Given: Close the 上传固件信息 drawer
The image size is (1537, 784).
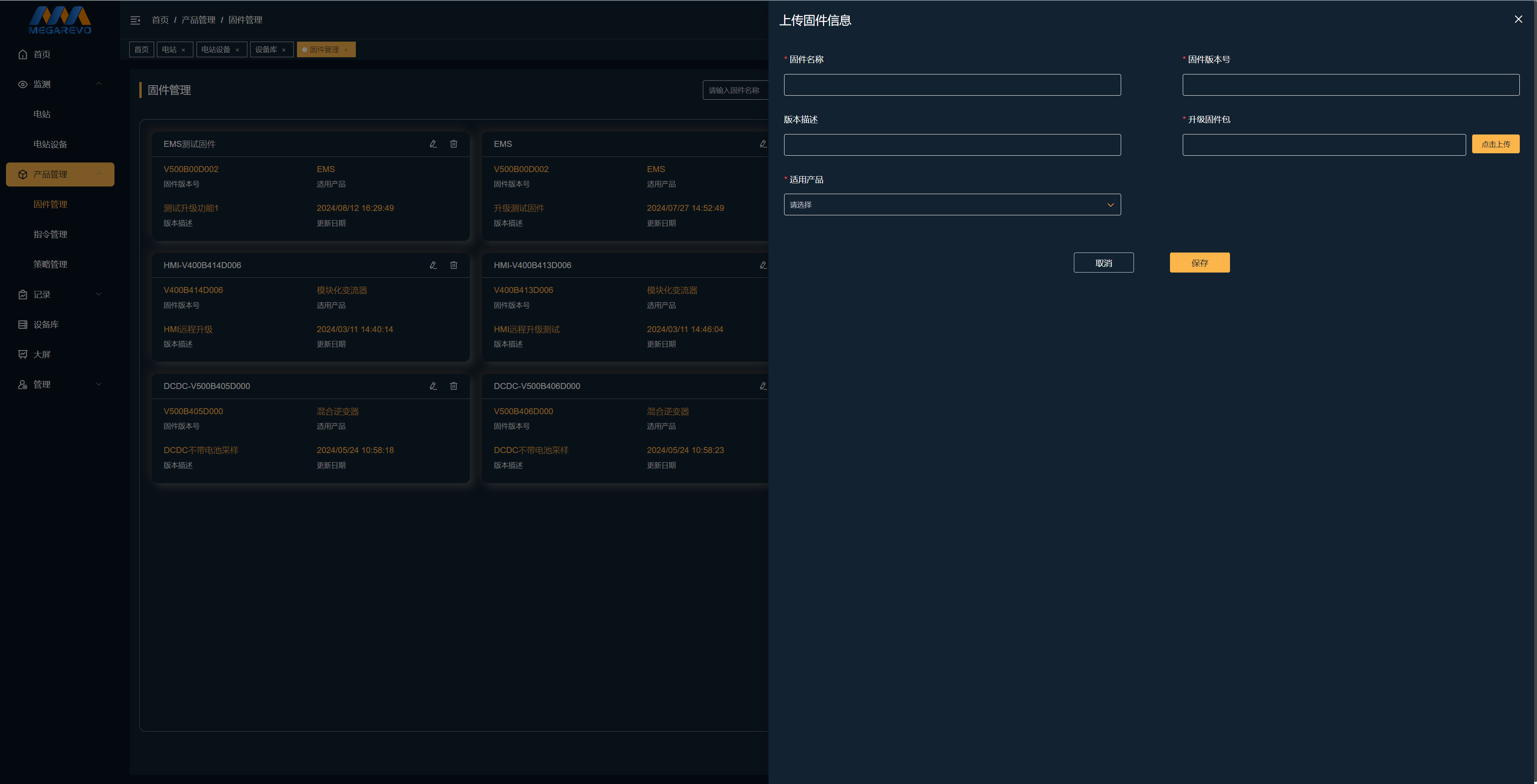Looking at the screenshot, I should pos(1519,20).
